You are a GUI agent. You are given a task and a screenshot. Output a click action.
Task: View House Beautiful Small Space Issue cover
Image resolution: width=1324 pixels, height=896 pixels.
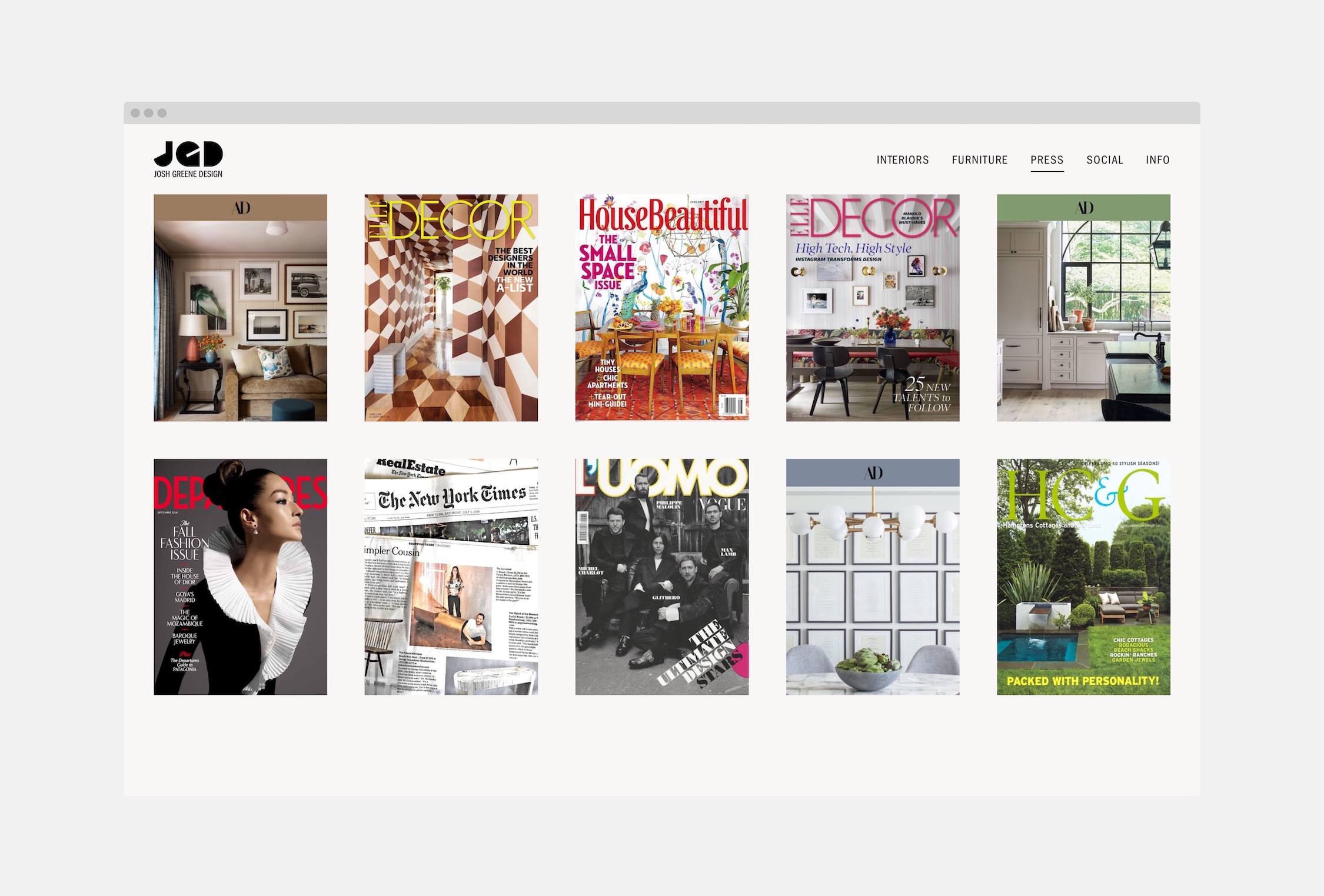(x=662, y=308)
